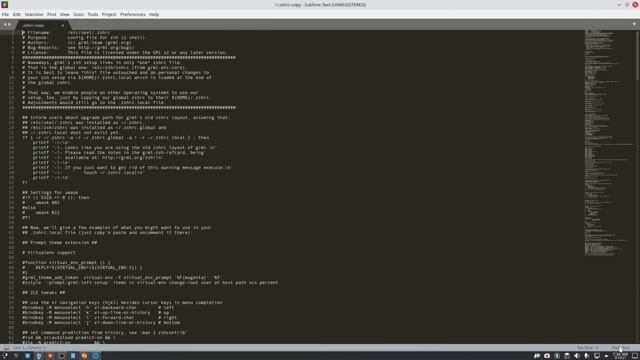Viewport: 640px width, 360px height.
Task: Open the View menu
Action: (64, 14)
